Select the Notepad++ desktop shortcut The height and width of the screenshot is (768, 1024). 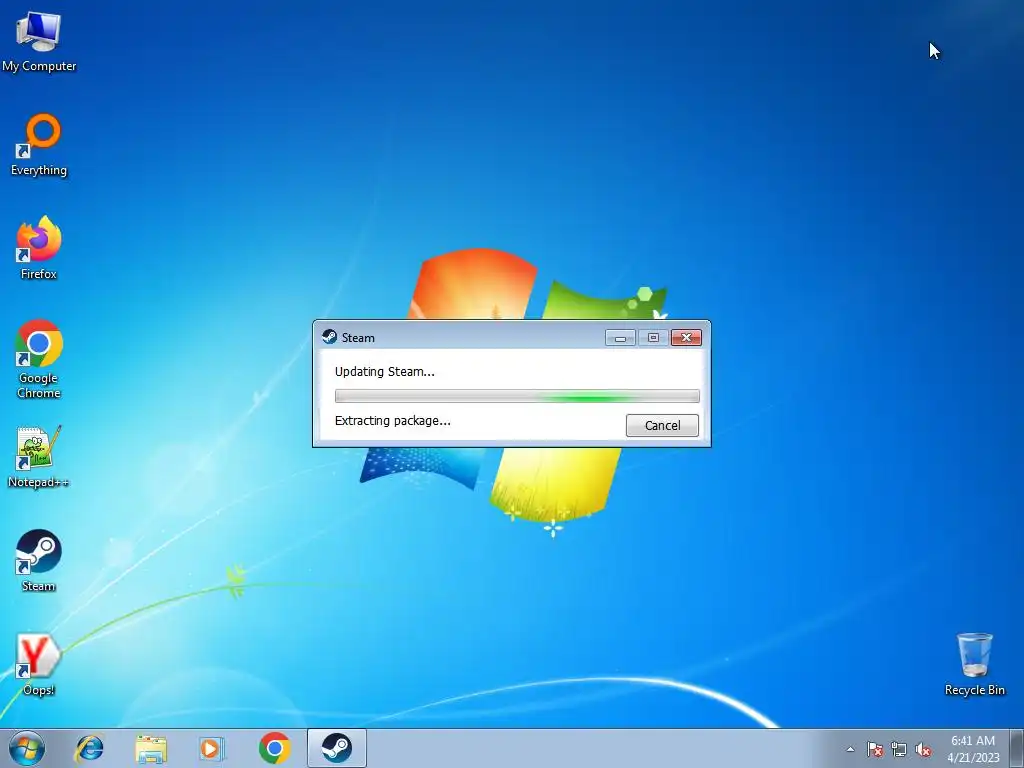38,456
